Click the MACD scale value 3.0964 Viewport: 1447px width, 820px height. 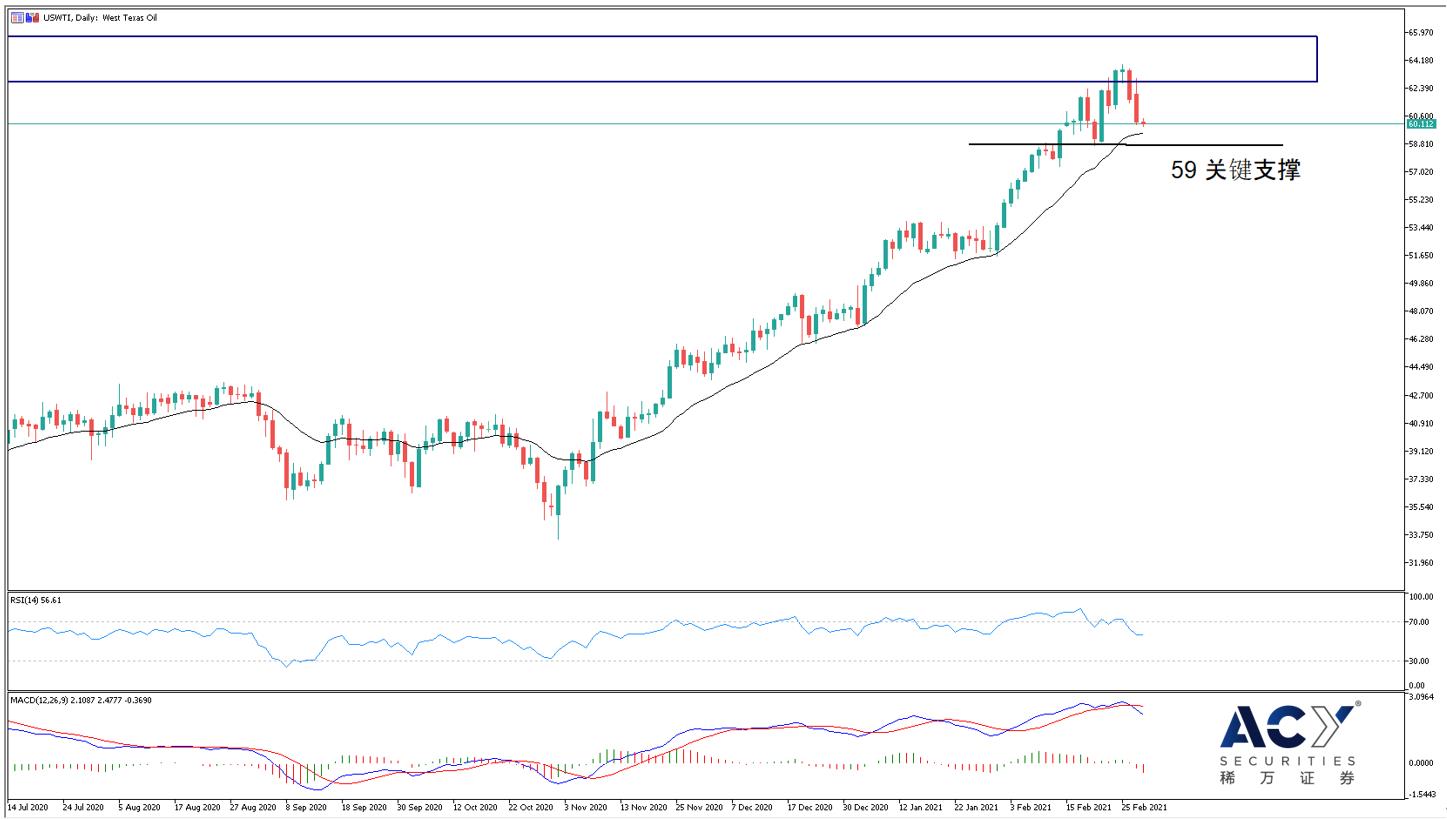[x=1422, y=696]
